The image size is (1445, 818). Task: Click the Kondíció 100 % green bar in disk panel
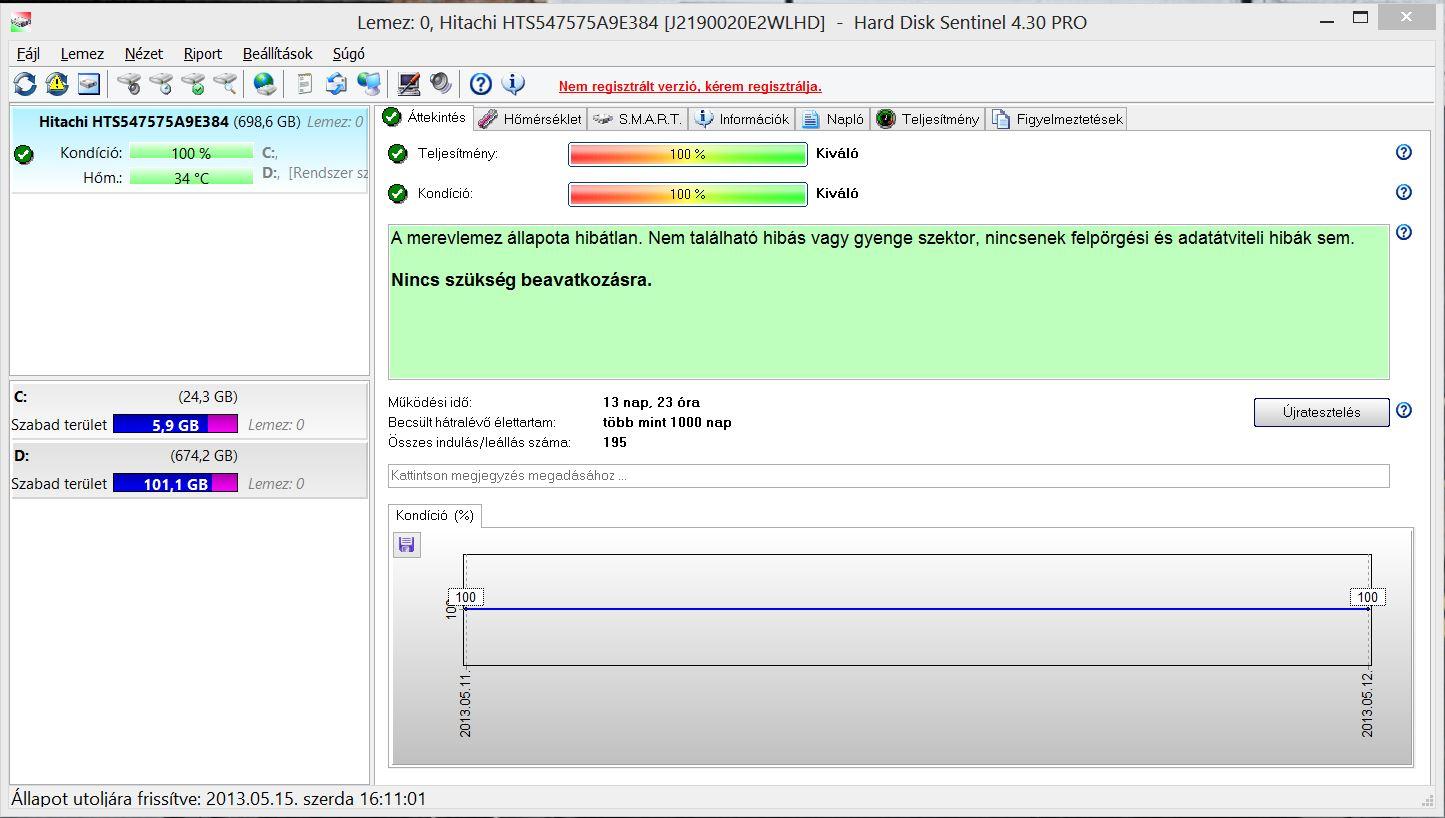tap(191, 153)
